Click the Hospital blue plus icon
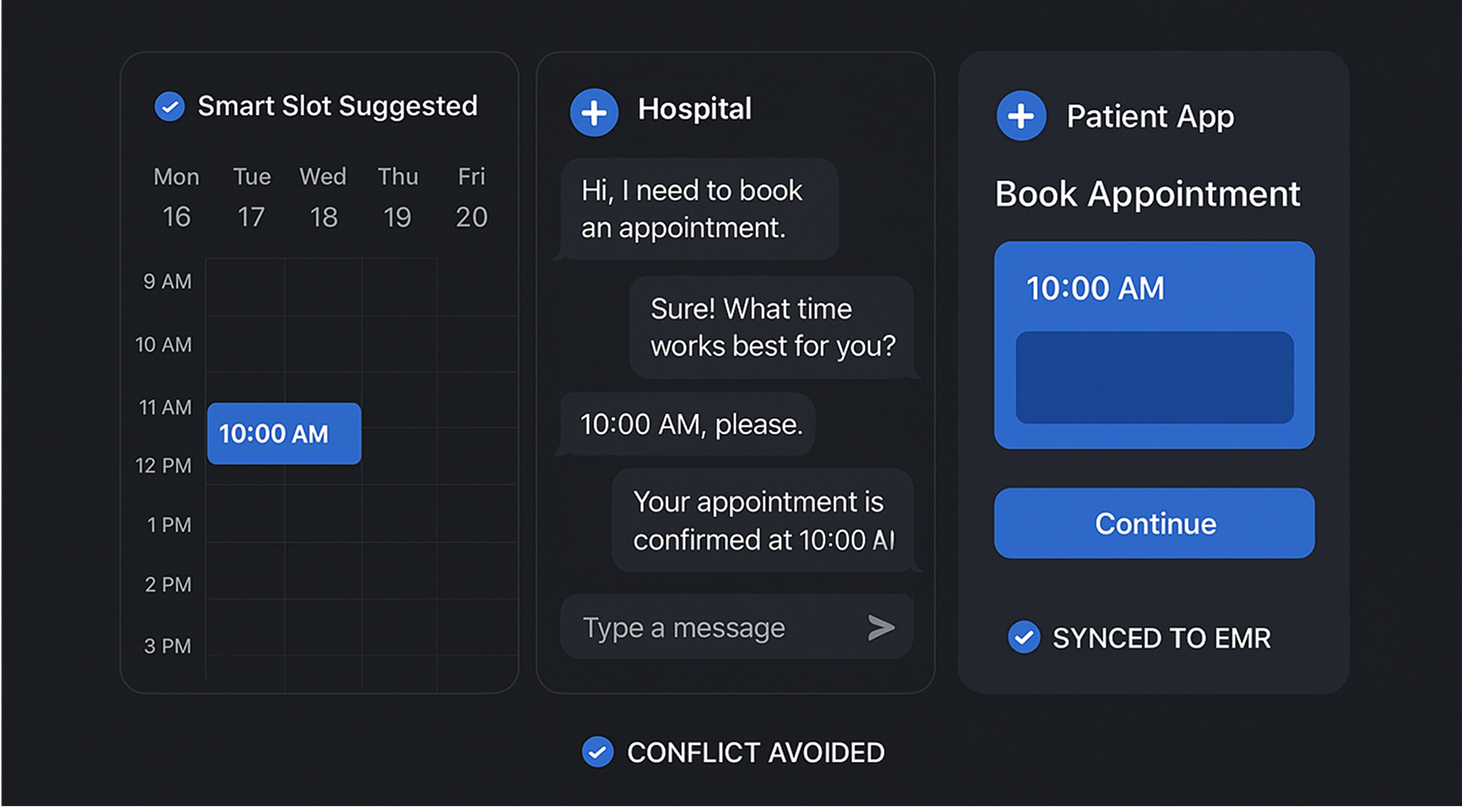The image size is (1462, 807). (594, 111)
